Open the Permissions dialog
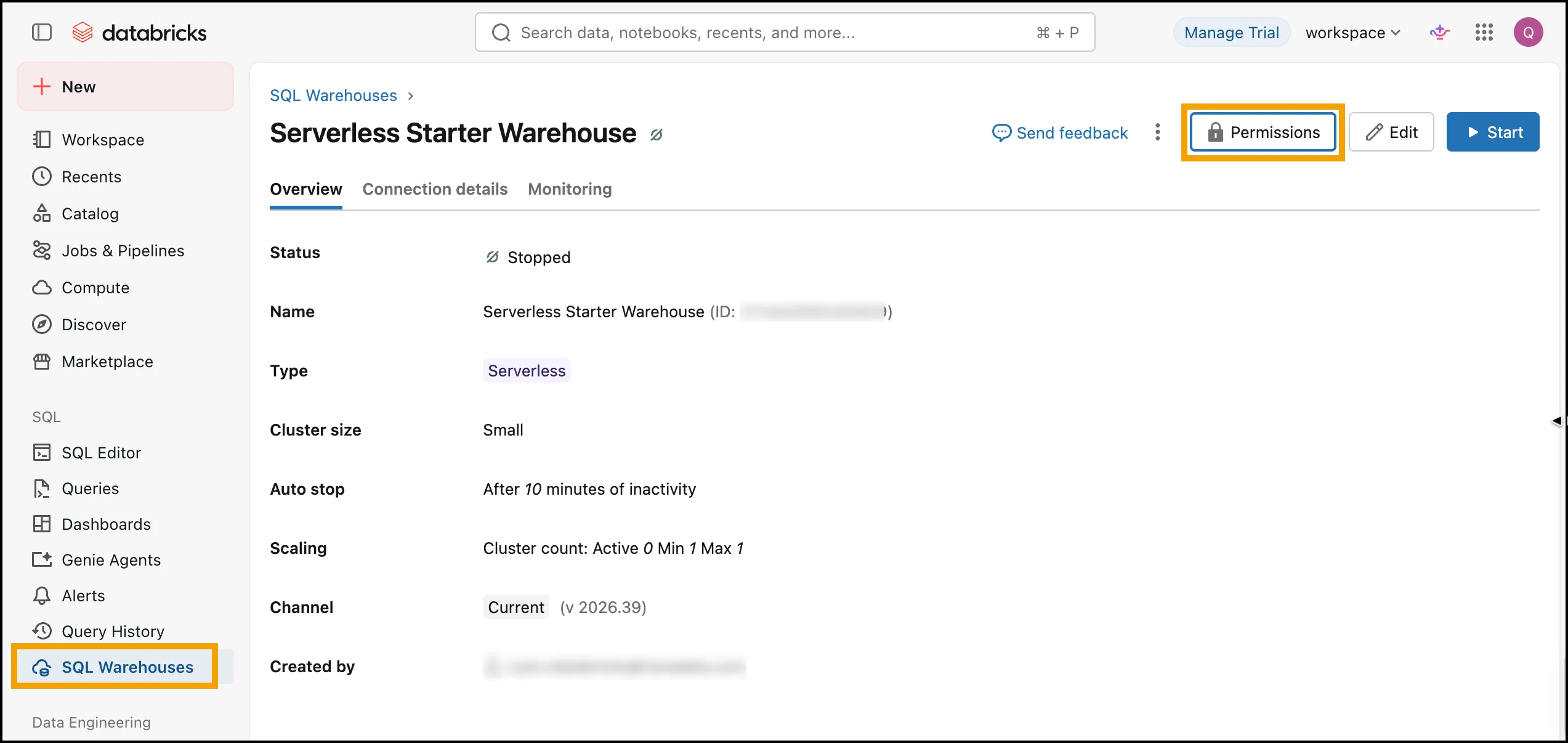 coord(1263,132)
